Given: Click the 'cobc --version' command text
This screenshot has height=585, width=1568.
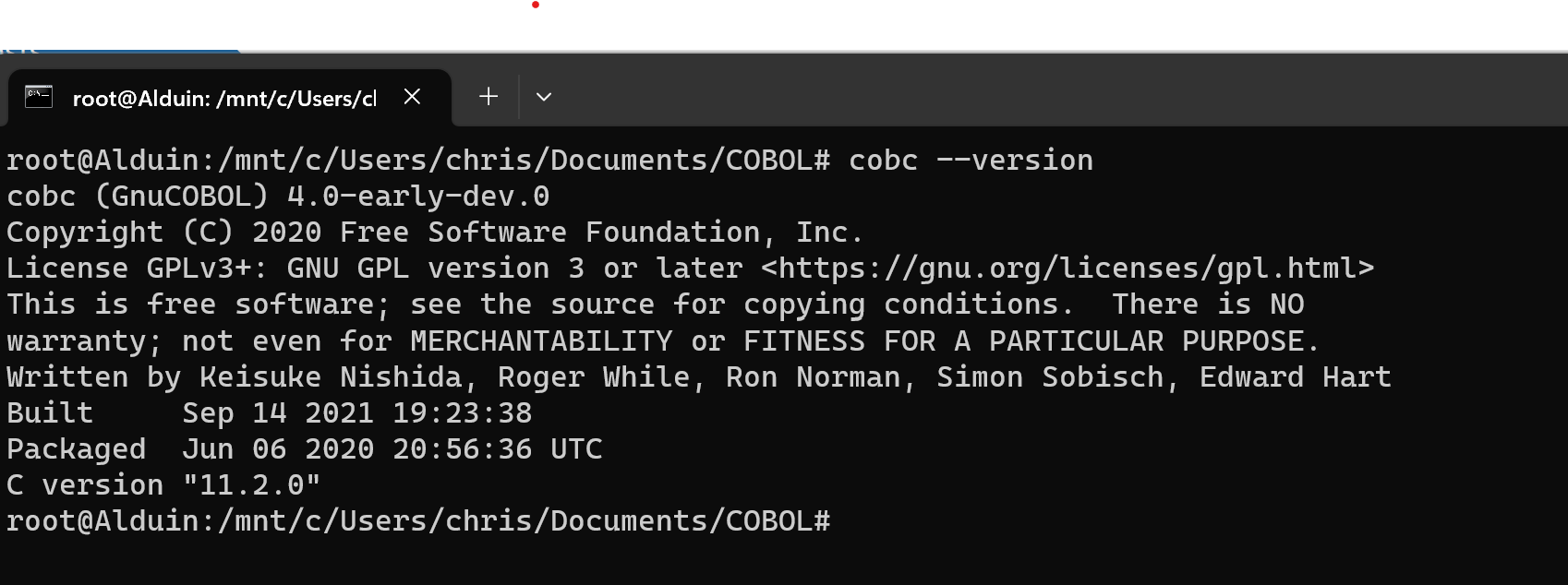Looking at the screenshot, I should (971, 161).
